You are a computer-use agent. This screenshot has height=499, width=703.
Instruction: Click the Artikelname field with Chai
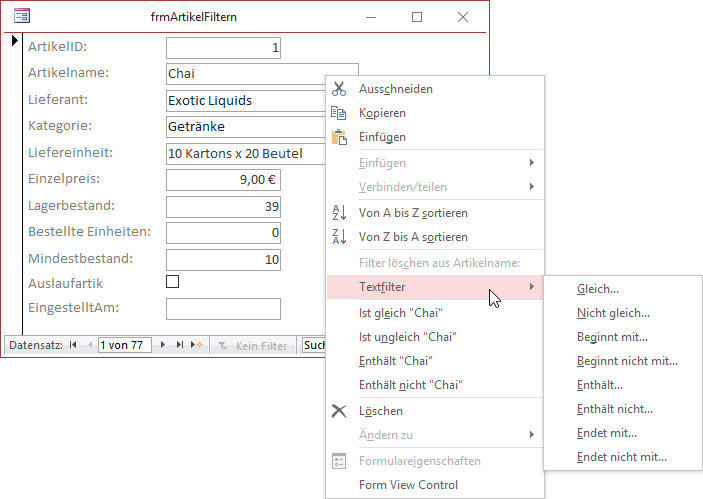[x=246, y=74]
